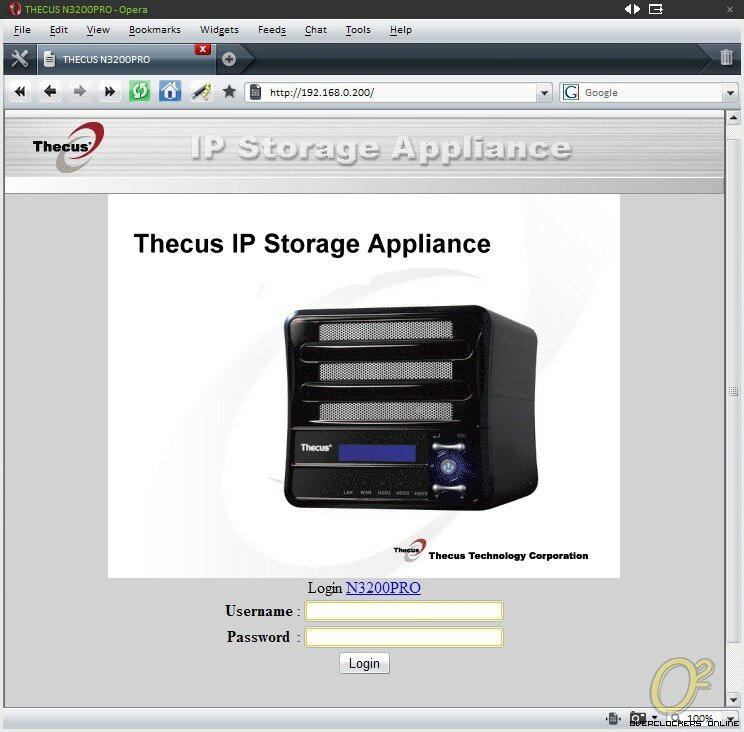744x732 pixels.
Task: Open the Opera panels wrench icon
Action: [x=19, y=59]
